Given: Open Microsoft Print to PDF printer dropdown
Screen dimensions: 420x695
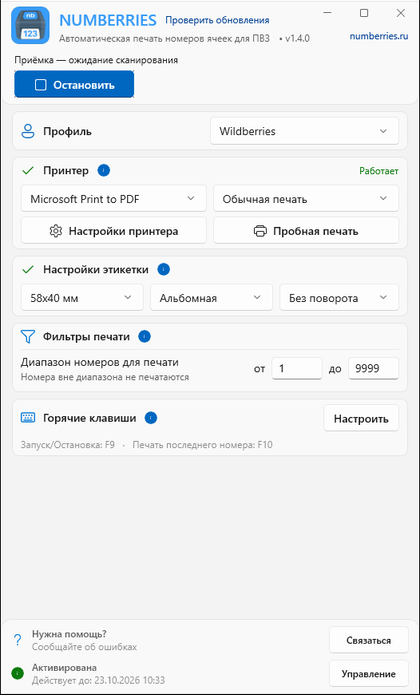Looking at the screenshot, I should [x=114, y=199].
